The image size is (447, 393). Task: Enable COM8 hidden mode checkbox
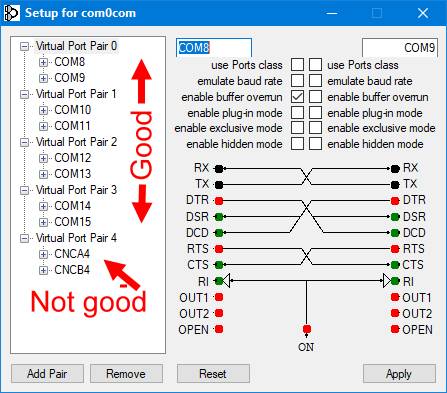(x=297, y=144)
